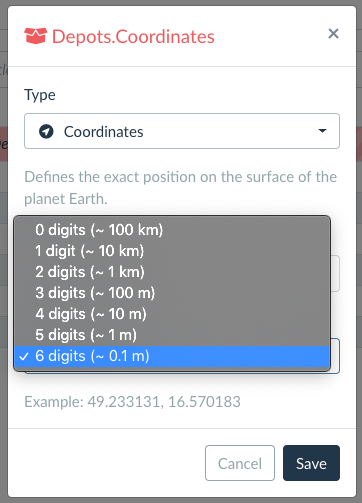Select highlighted 6 digits (~ 0.1 m) entry
Screen dimensions: 362x503
pos(172,356)
